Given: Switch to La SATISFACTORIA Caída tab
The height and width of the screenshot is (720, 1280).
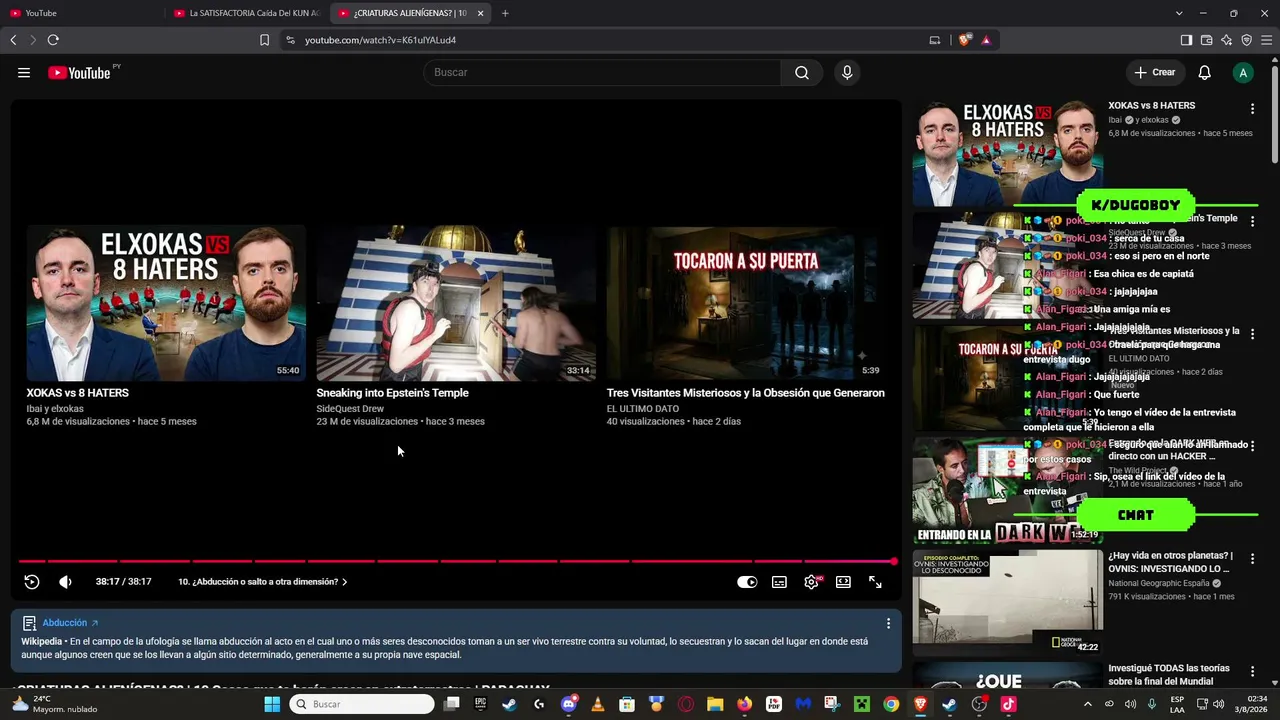Looking at the screenshot, I should click(x=248, y=13).
